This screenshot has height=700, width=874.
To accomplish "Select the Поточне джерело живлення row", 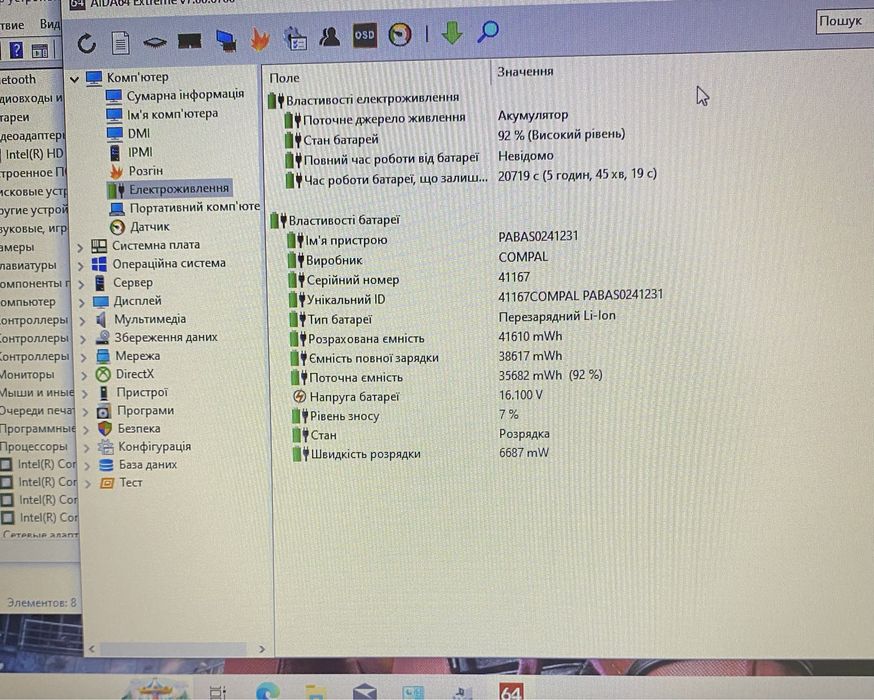I will pyautogui.click(x=427, y=118).
